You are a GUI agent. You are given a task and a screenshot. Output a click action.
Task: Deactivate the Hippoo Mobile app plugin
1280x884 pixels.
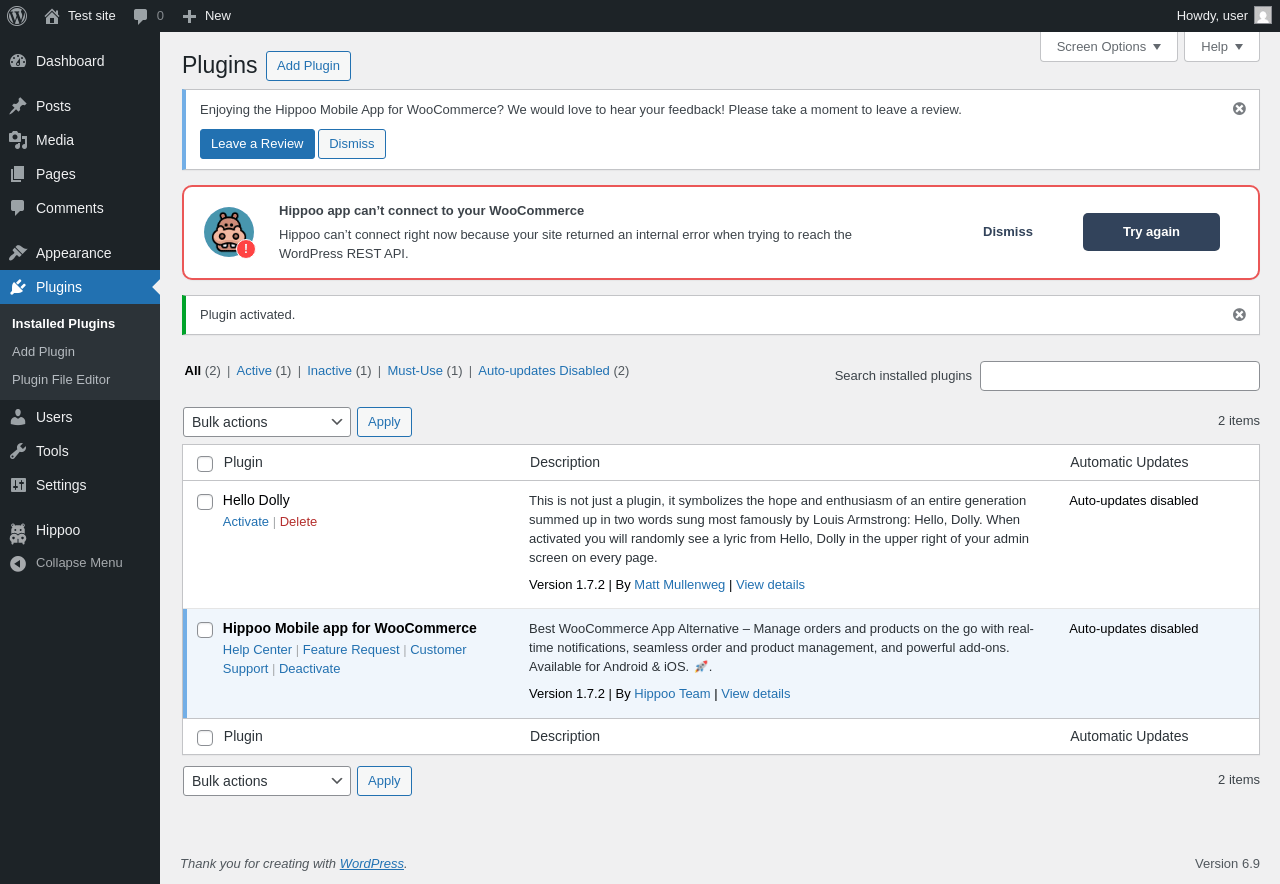[309, 669]
